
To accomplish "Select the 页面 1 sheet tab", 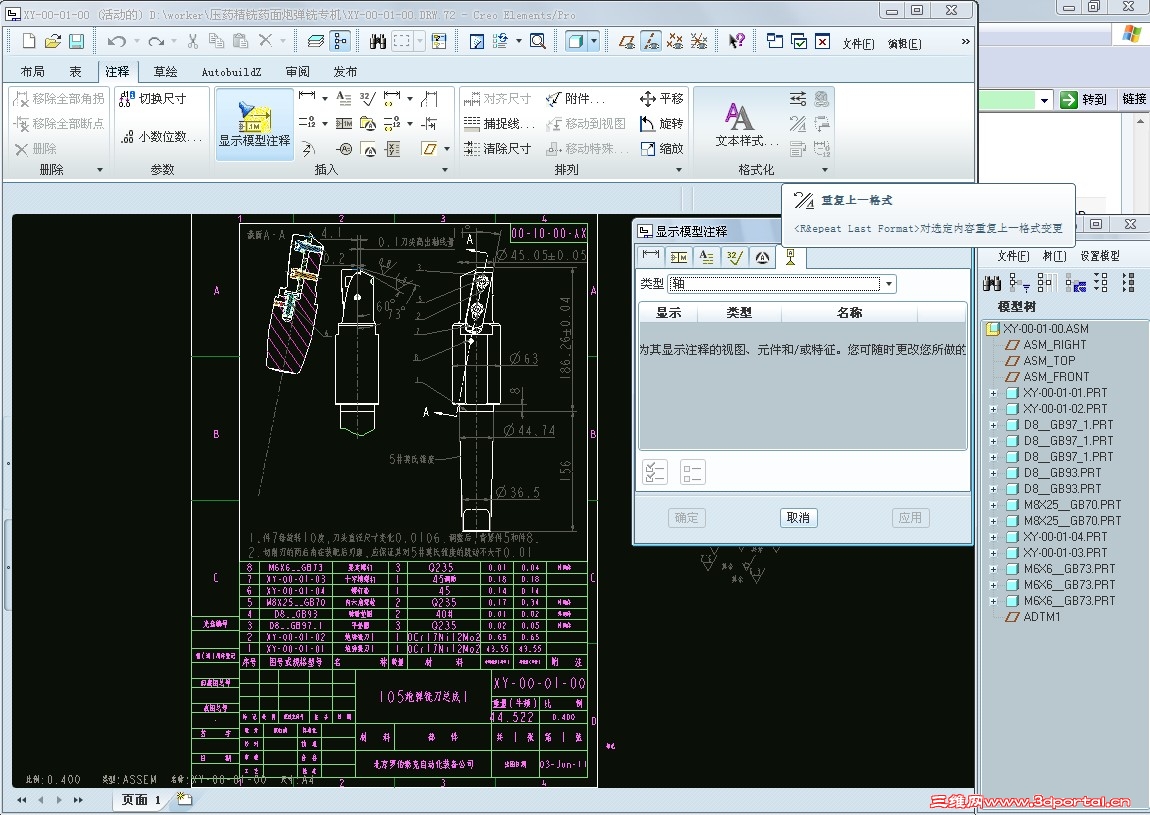I will click(140, 800).
